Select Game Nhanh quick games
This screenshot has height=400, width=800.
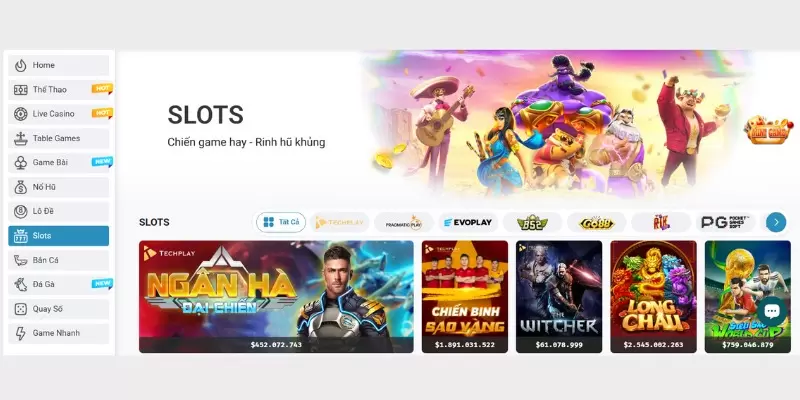(59, 333)
